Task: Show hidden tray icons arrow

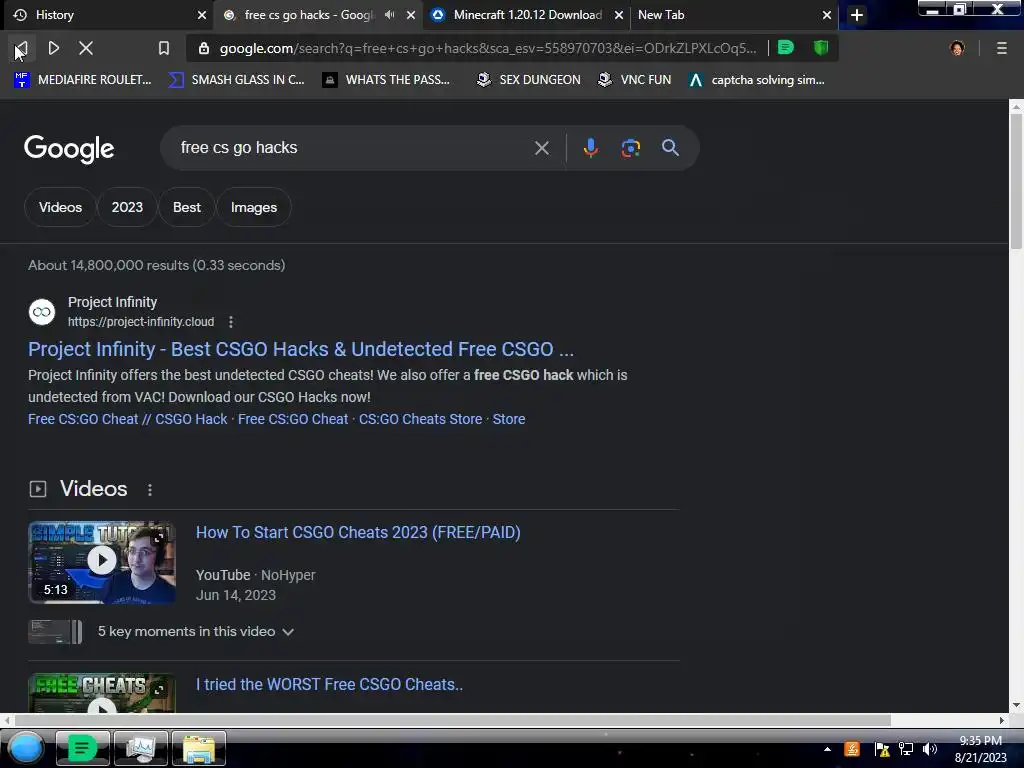Action: [x=827, y=749]
